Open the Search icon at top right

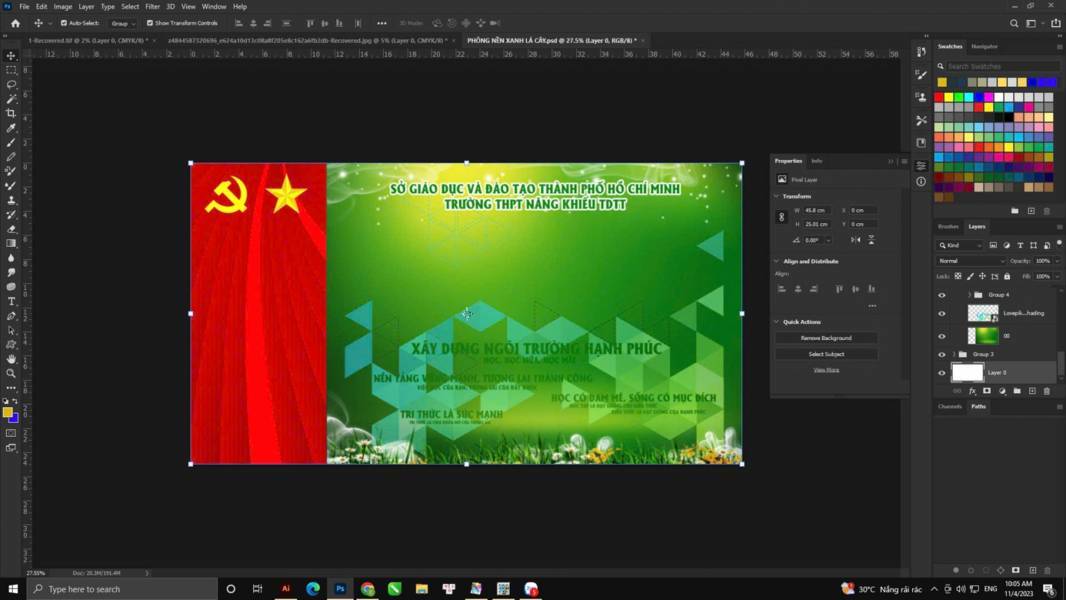click(x=1014, y=23)
